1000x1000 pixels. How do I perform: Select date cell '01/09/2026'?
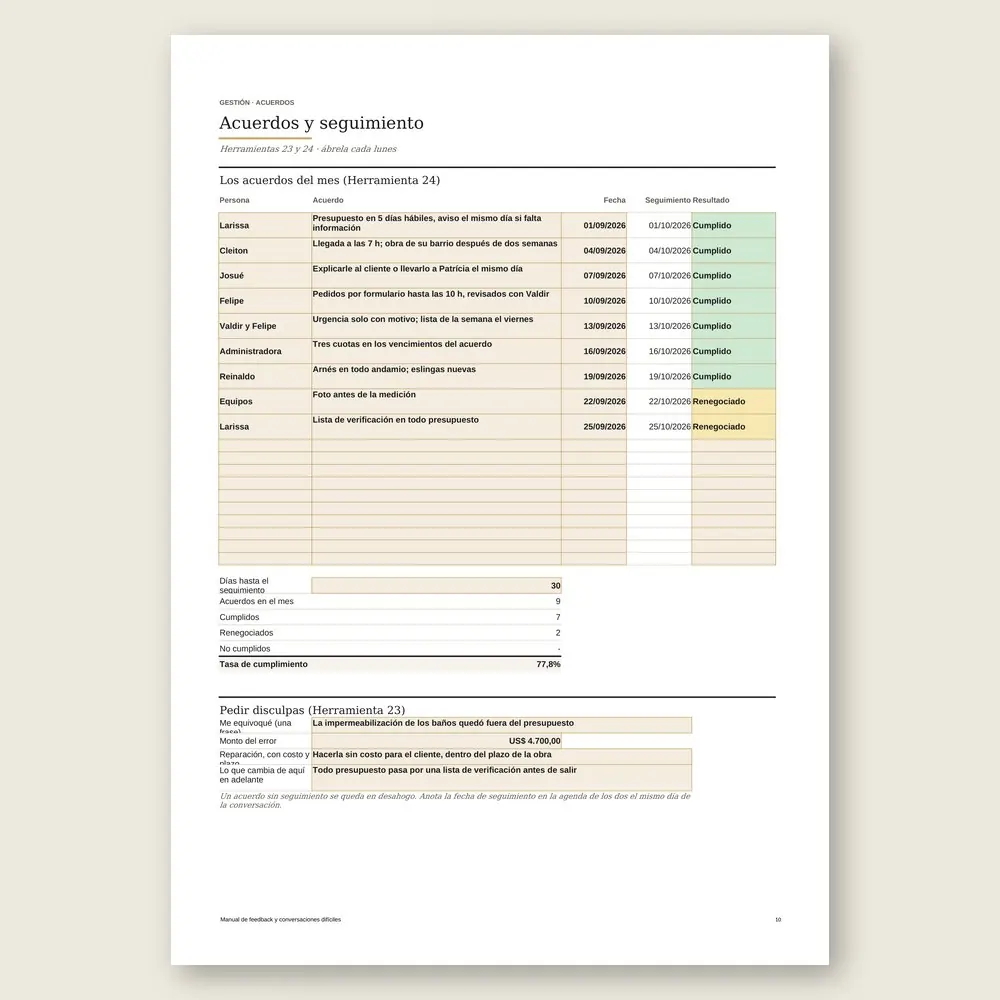point(594,225)
